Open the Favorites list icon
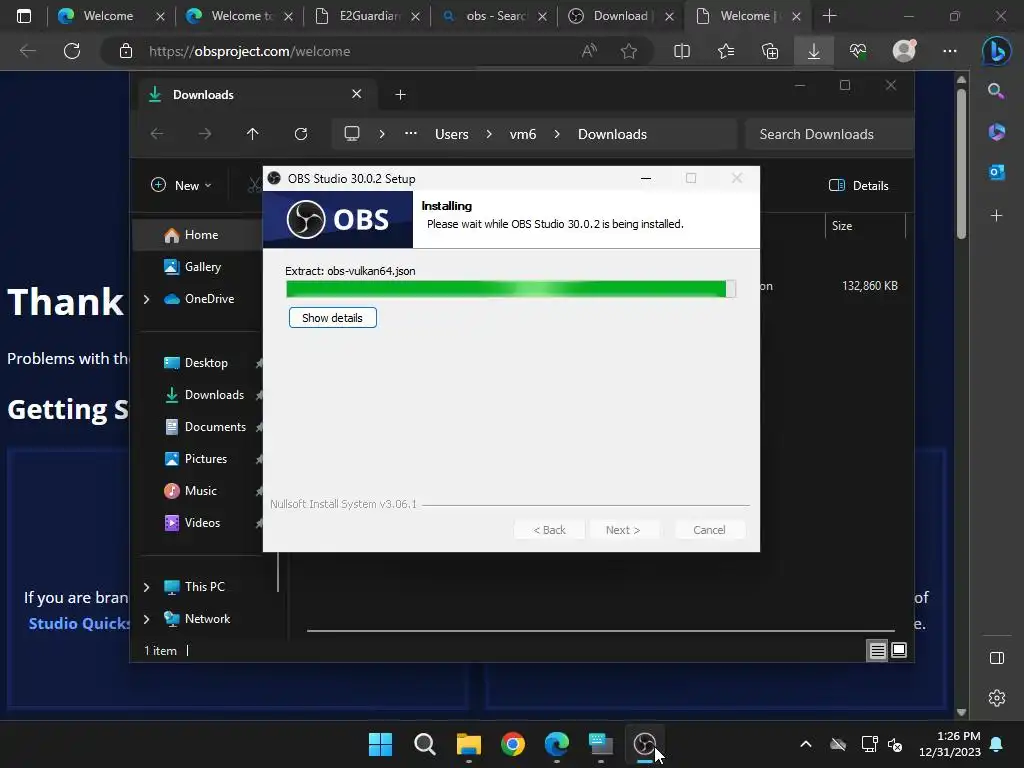Image resolution: width=1024 pixels, height=768 pixels. pos(726,51)
